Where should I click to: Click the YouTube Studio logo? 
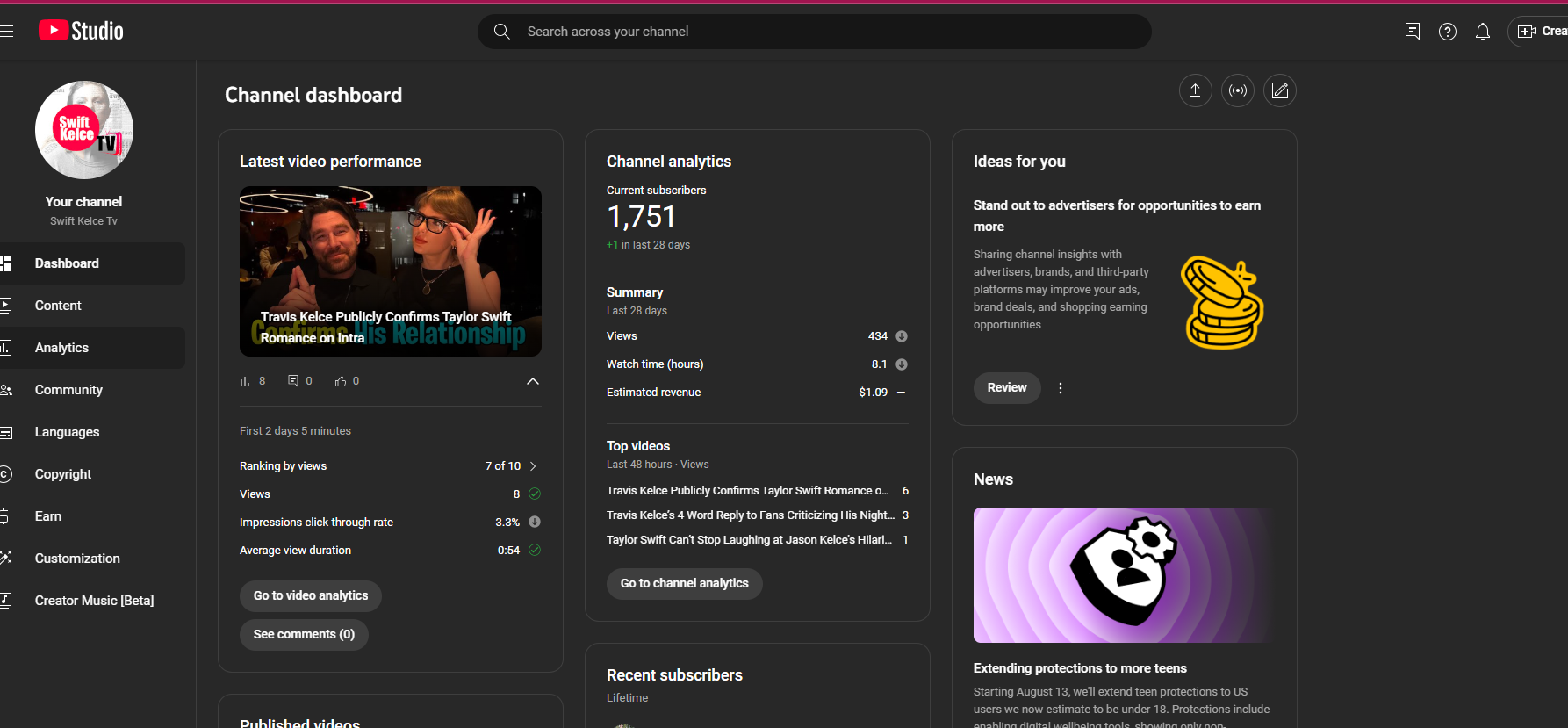(81, 31)
